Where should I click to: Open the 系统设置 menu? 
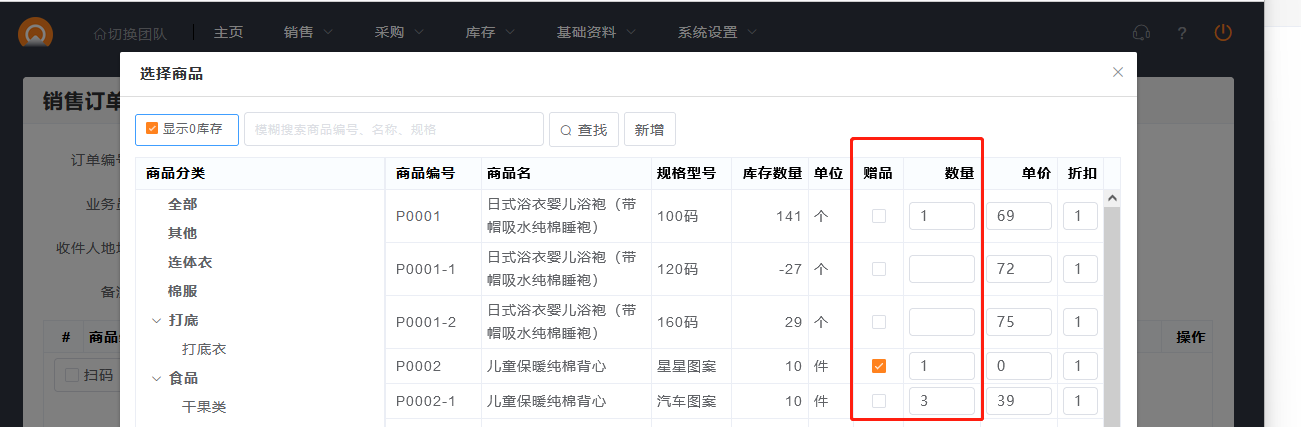tap(716, 32)
